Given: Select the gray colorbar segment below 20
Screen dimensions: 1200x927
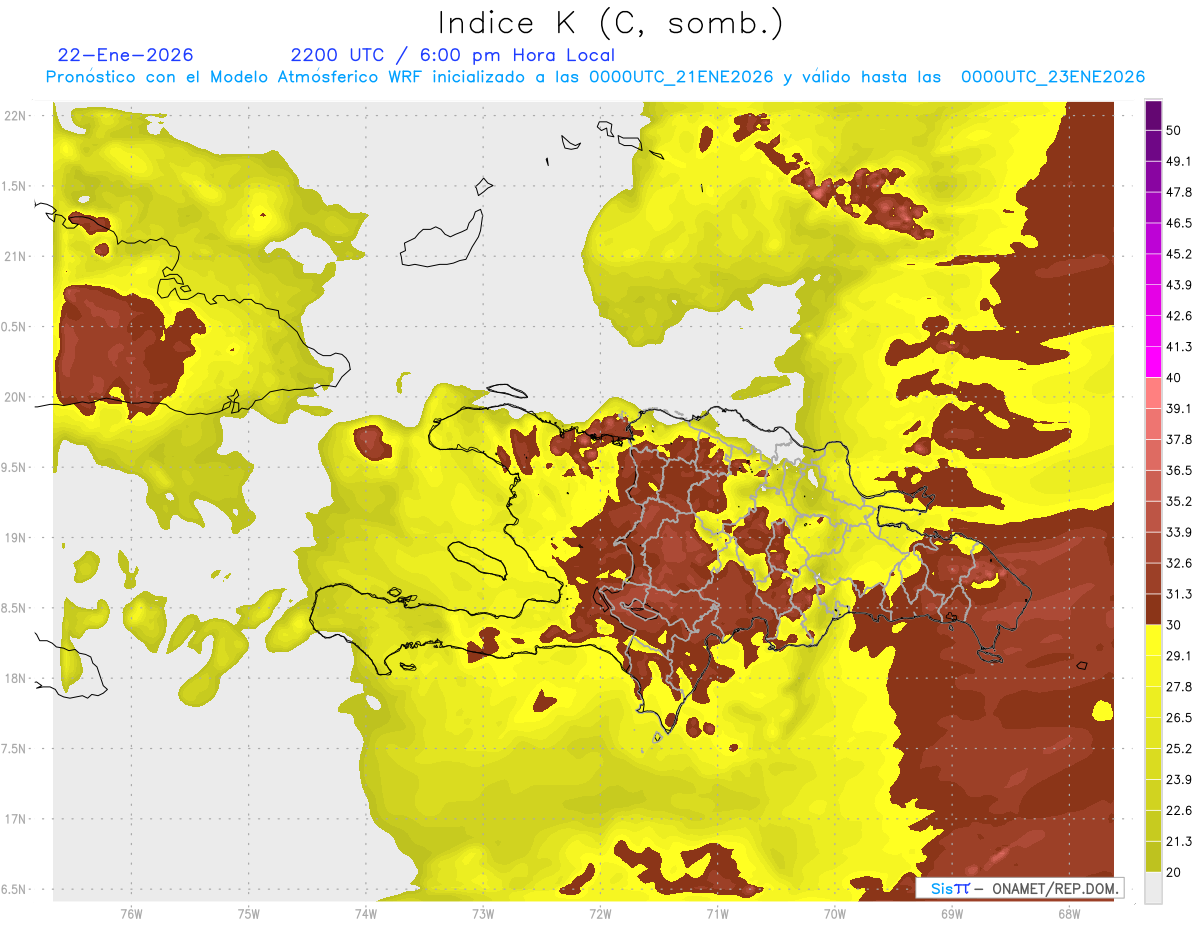Looking at the screenshot, I should [1153, 888].
